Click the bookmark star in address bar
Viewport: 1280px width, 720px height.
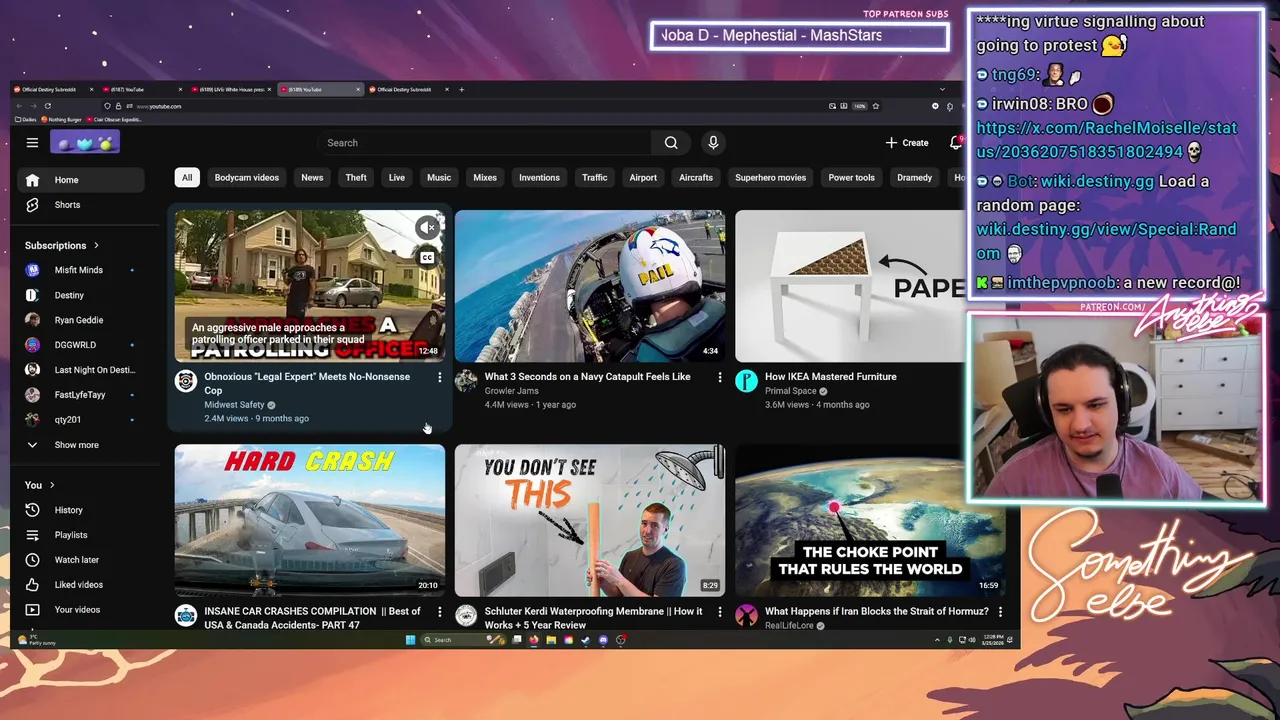(876, 106)
